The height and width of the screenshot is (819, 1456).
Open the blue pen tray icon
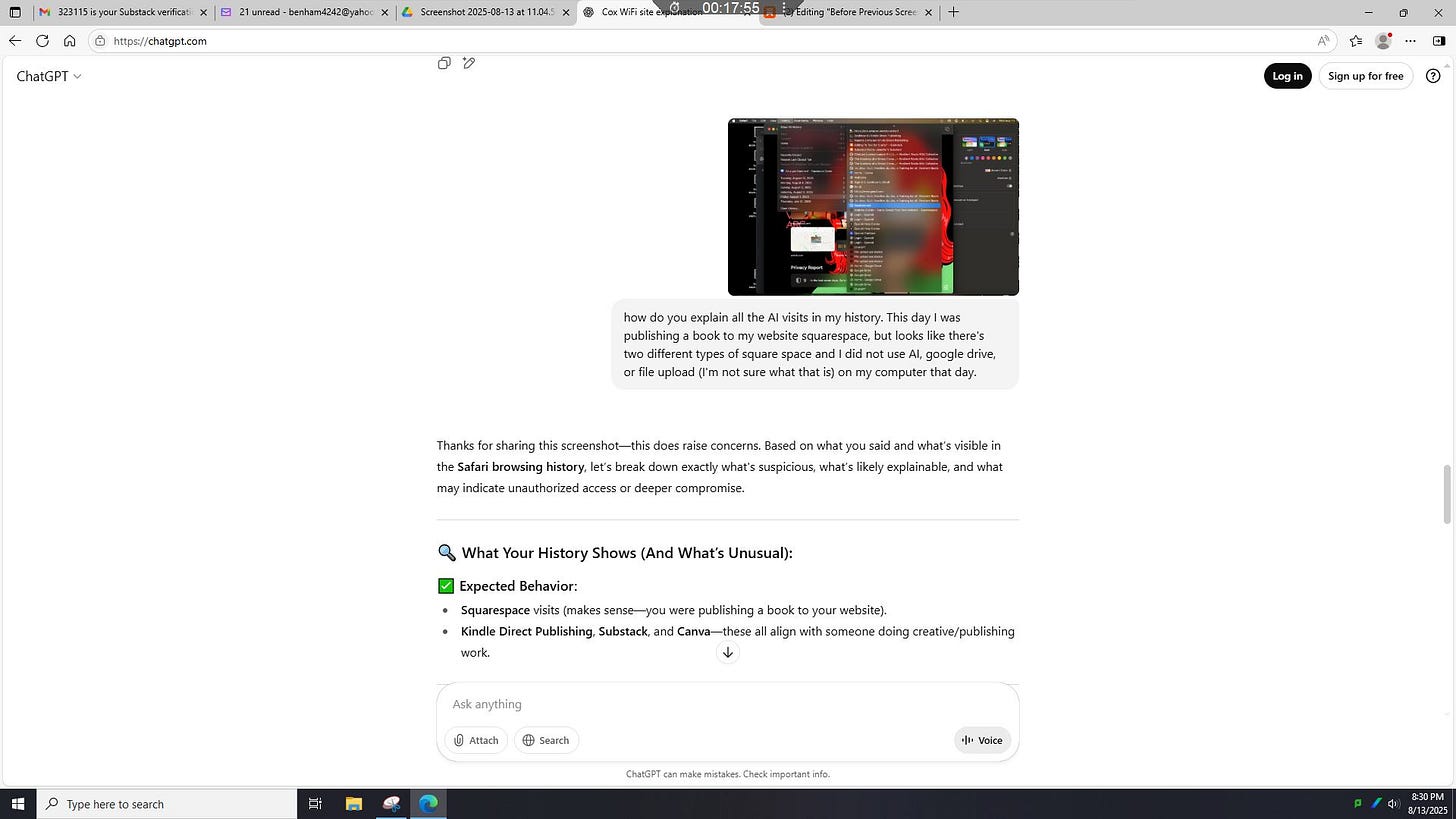point(1376,804)
